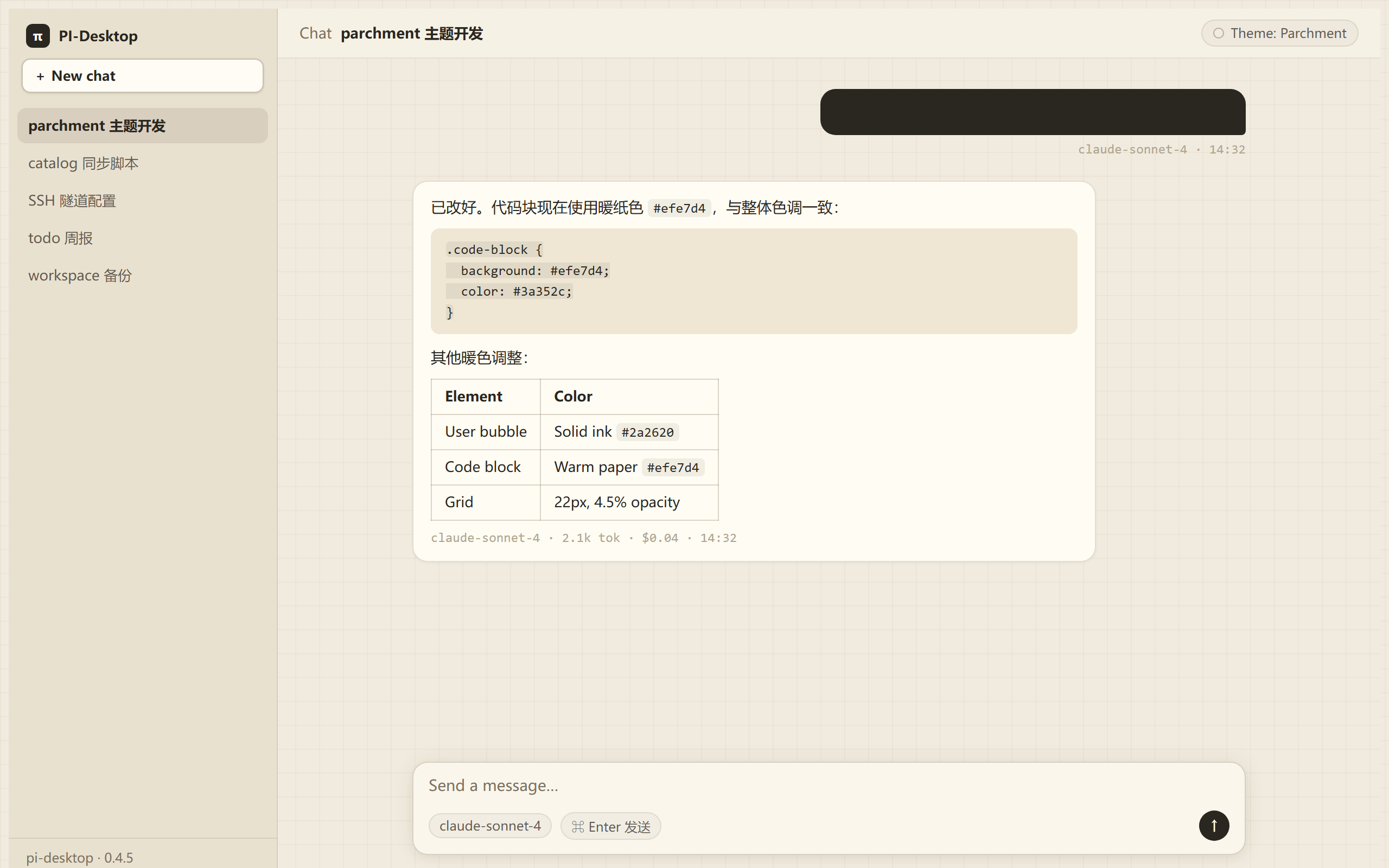Click the Color table header

tap(629, 397)
